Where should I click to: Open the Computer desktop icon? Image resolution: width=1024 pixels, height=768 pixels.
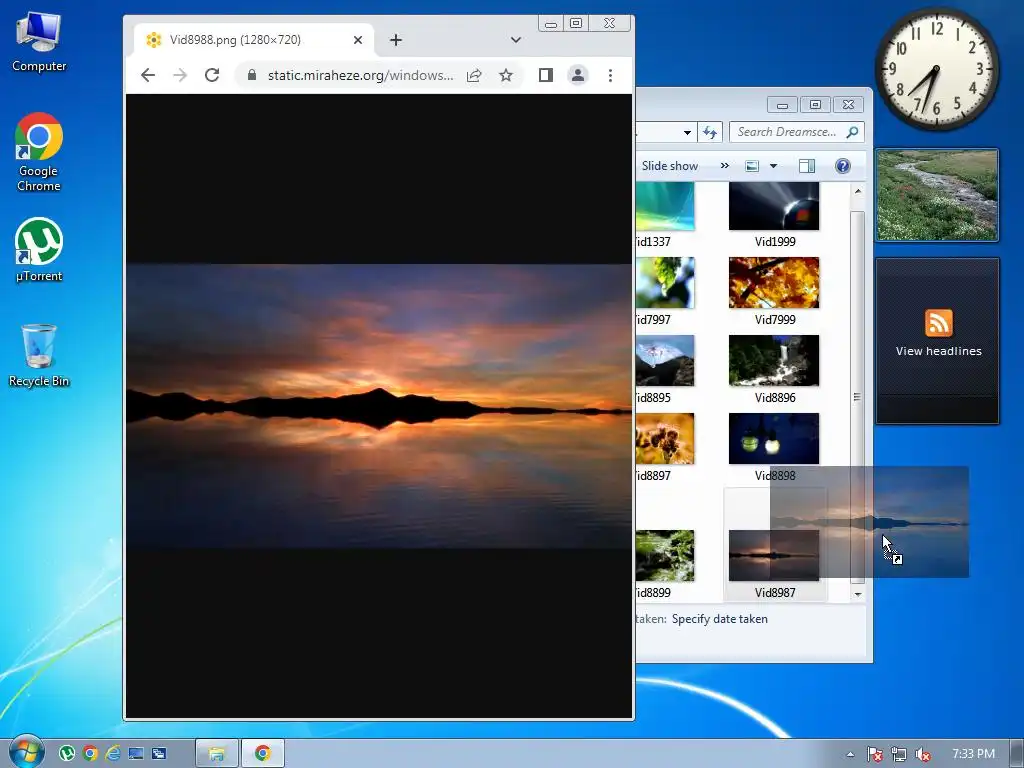click(39, 41)
